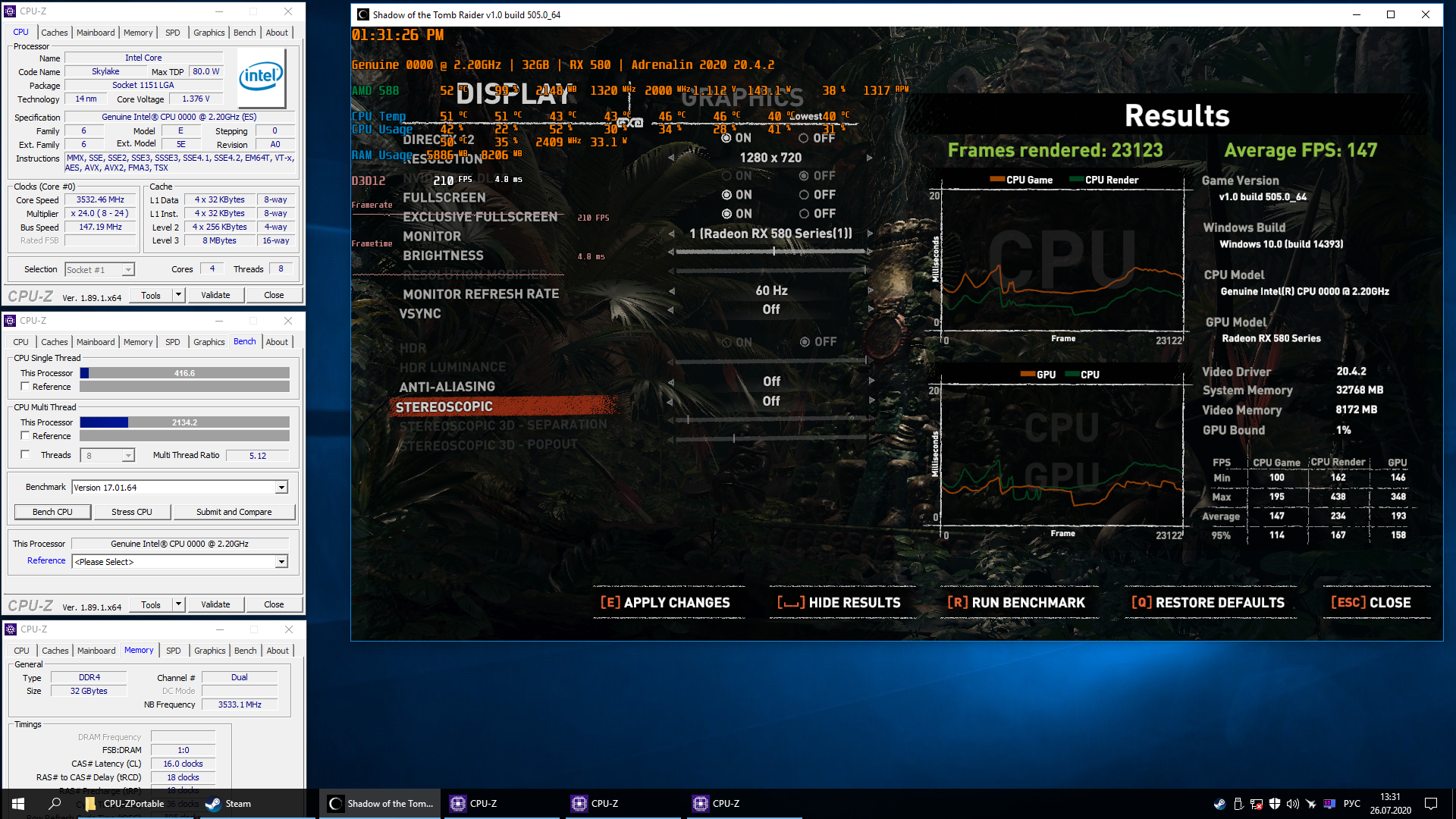Click Validate in top CPU-Z window

[x=215, y=295]
